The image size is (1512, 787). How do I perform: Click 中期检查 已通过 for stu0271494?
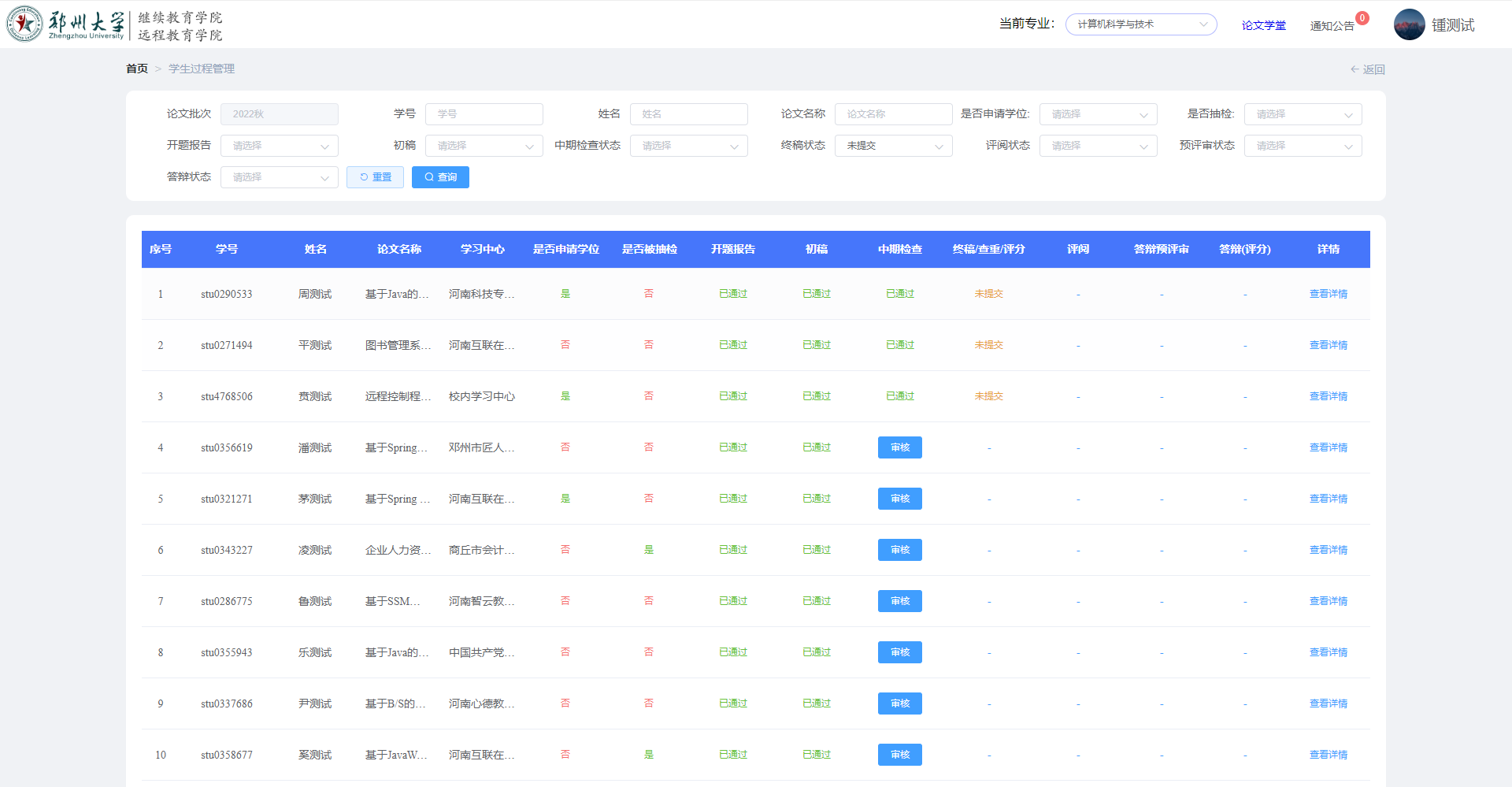900,345
